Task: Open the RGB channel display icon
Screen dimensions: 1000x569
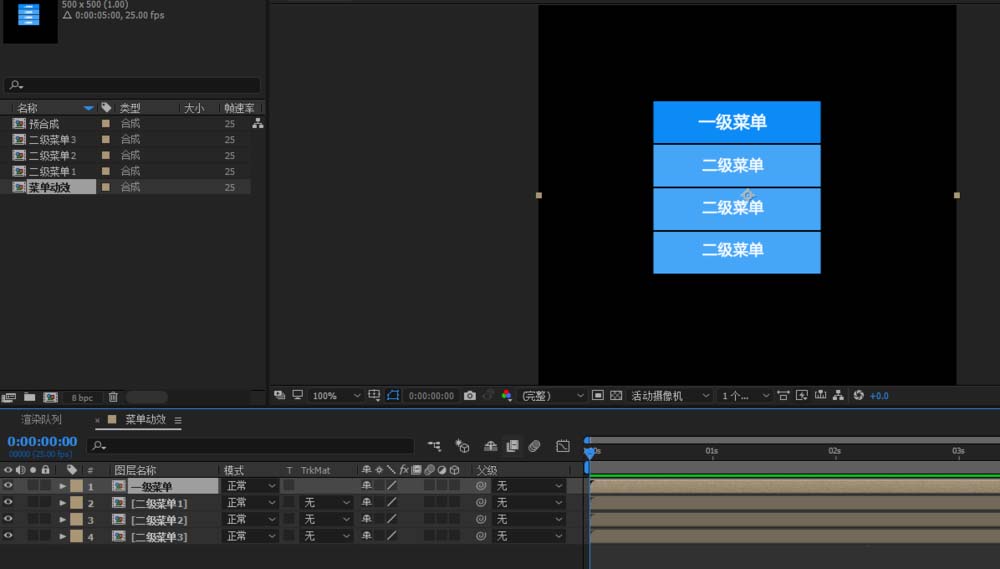Action: click(x=506, y=395)
